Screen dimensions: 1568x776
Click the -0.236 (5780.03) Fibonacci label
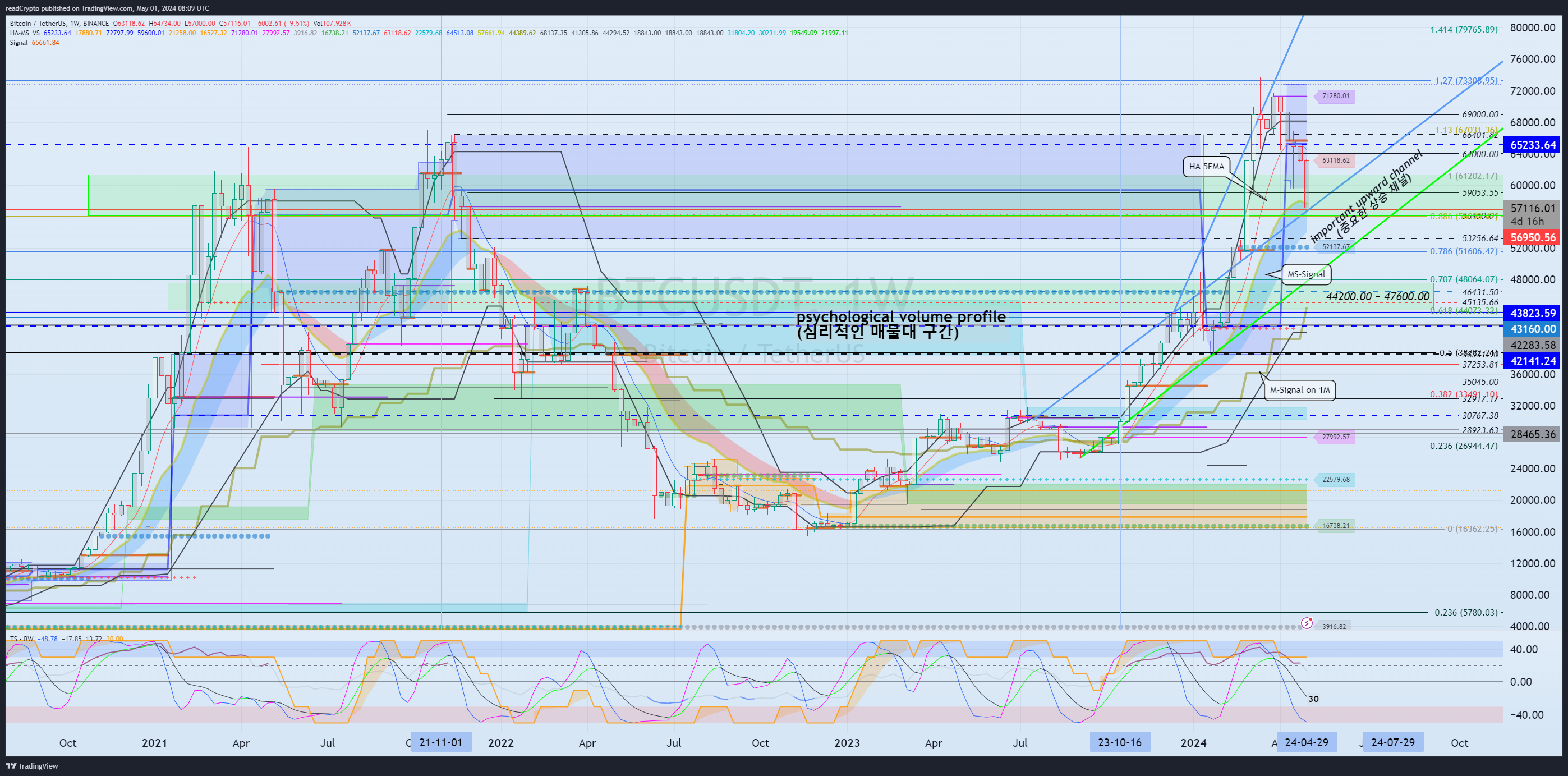tap(1465, 612)
